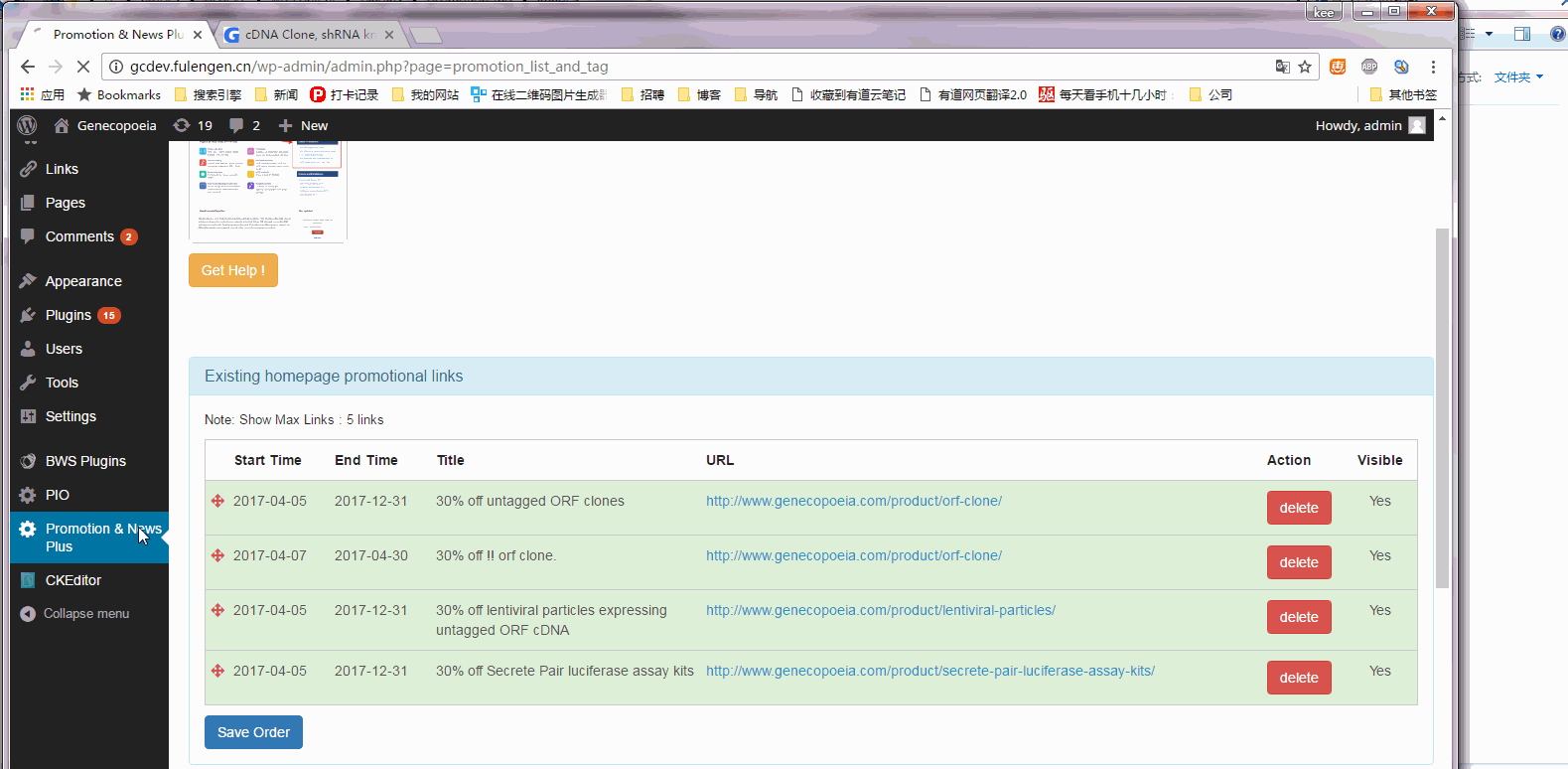Open the lentiviral-particles product URL link
Viewport: 1568px width, 769px height.
tap(881, 610)
